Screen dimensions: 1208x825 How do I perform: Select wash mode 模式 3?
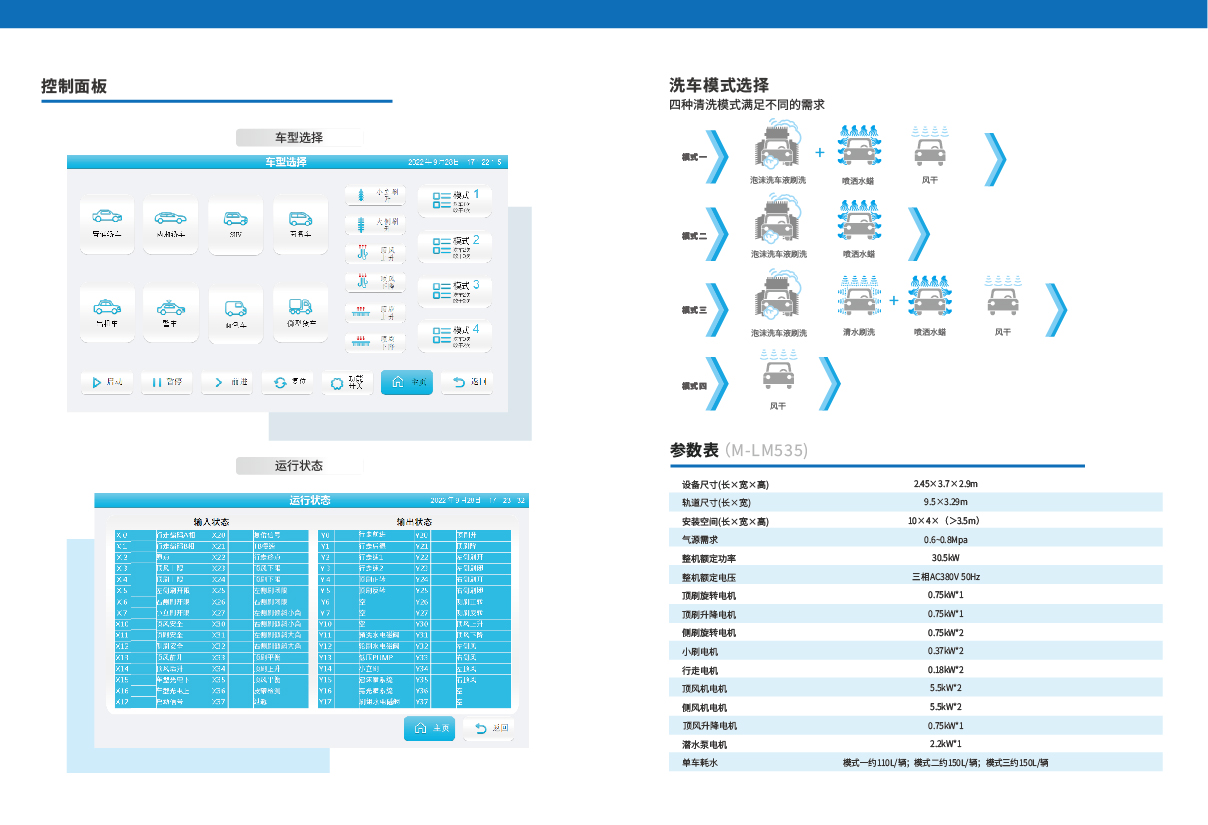coord(455,290)
